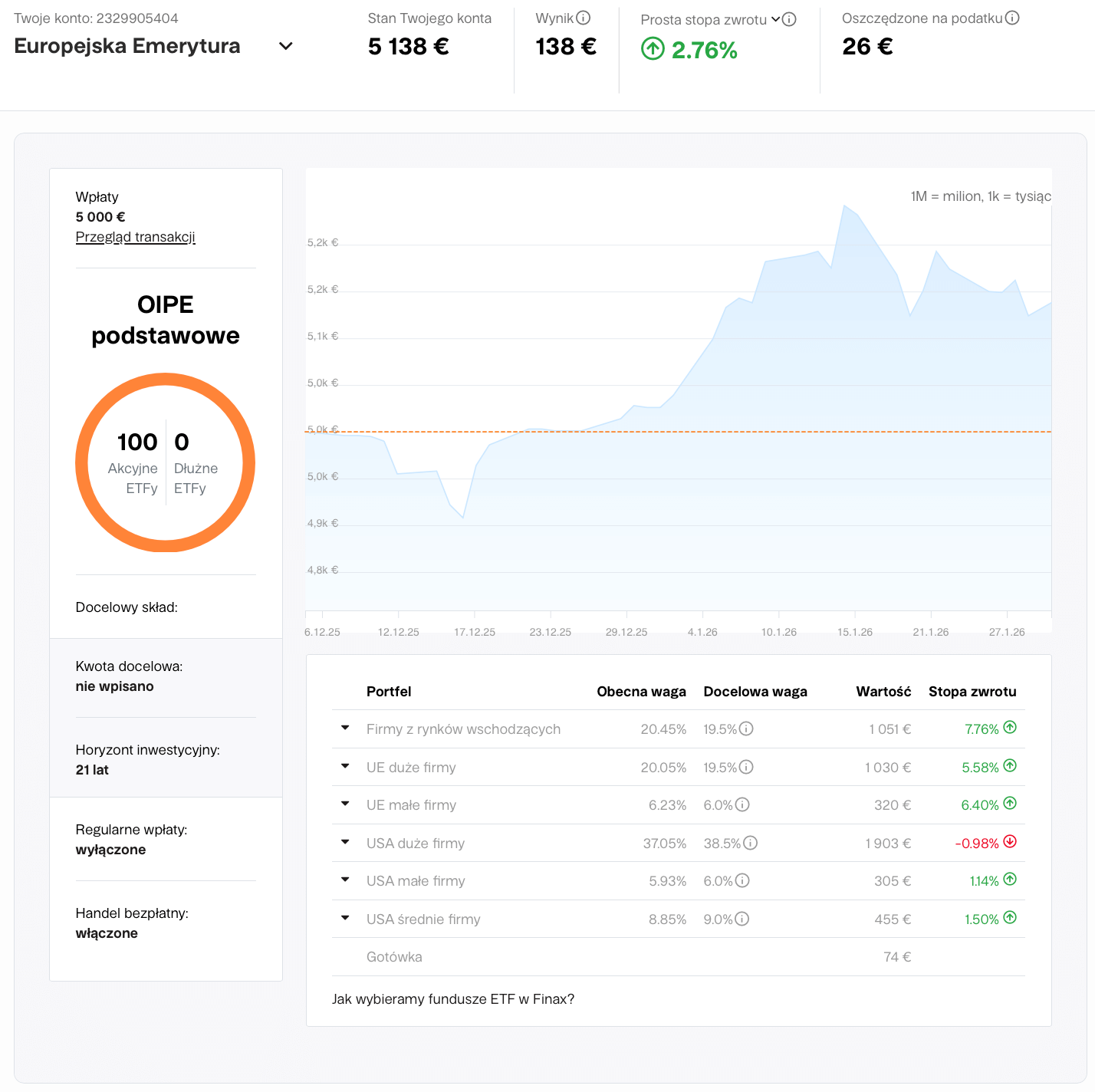Open Prosta stopa zwrotu return type dropdown
Image resolution: width=1095 pixels, height=1092 pixels.
pyautogui.click(x=775, y=19)
